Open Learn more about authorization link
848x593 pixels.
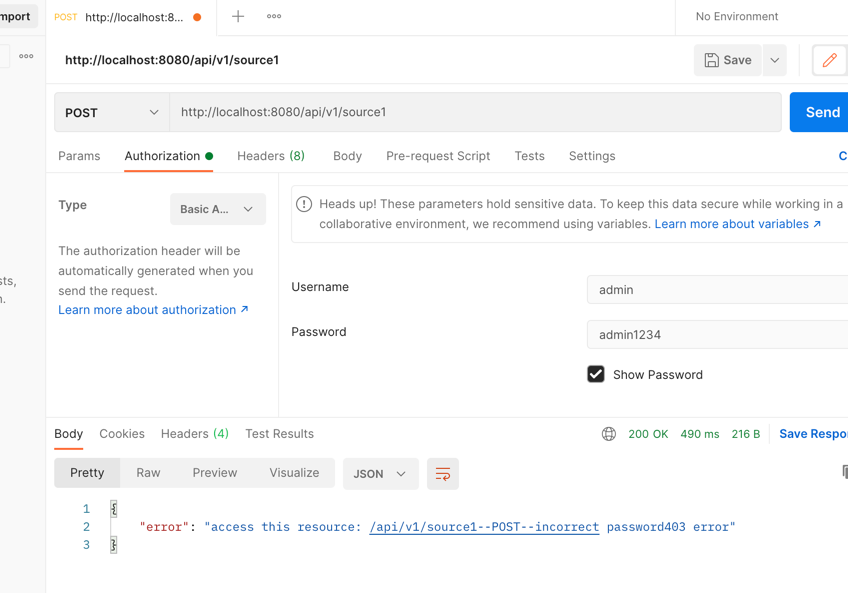point(152,310)
